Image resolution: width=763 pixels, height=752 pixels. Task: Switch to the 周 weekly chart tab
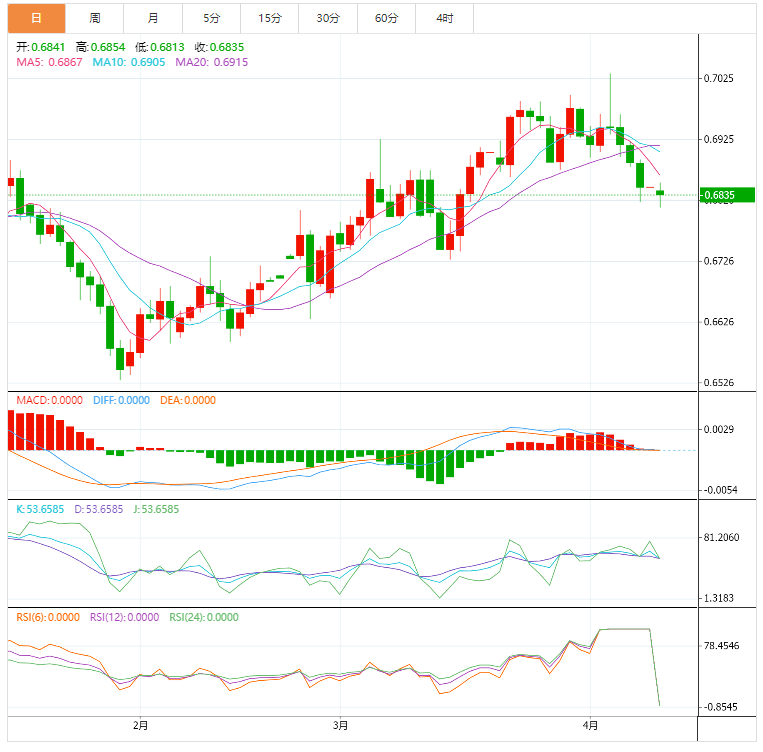(94, 18)
